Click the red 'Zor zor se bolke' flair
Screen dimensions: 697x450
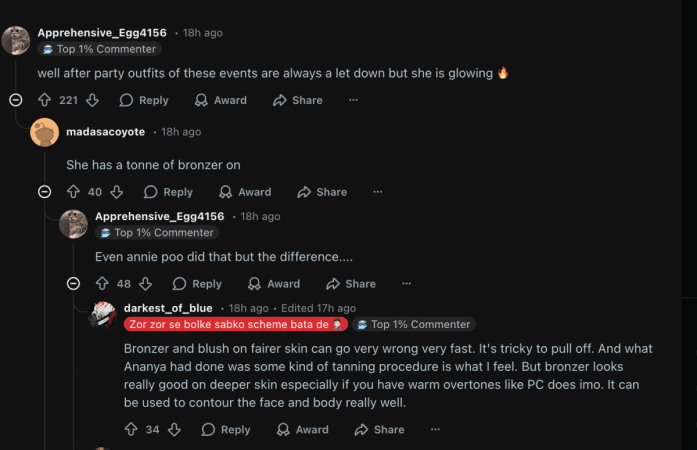click(236, 324)
